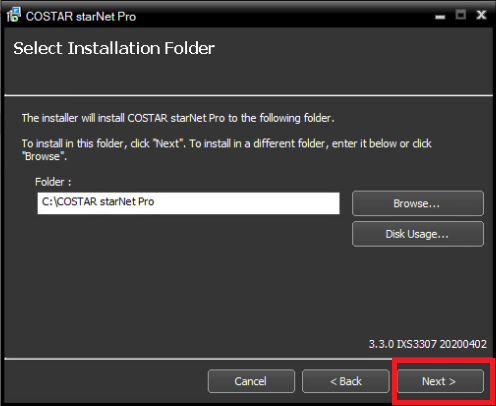Click the separator line below the heading

click(x=248, y=95)
